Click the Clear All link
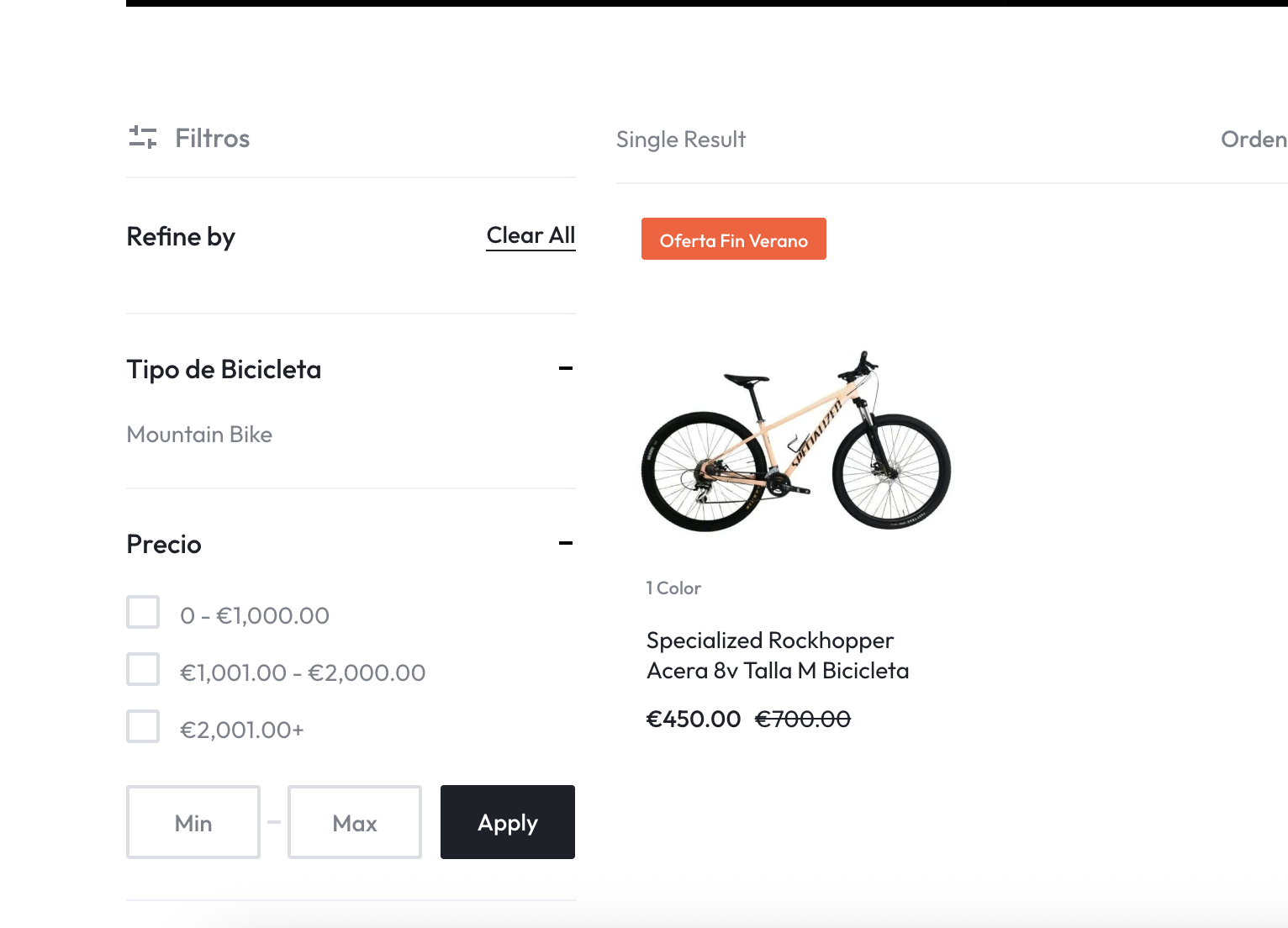1288x928 pixels. pyautogui.click(x=531, y=235)
